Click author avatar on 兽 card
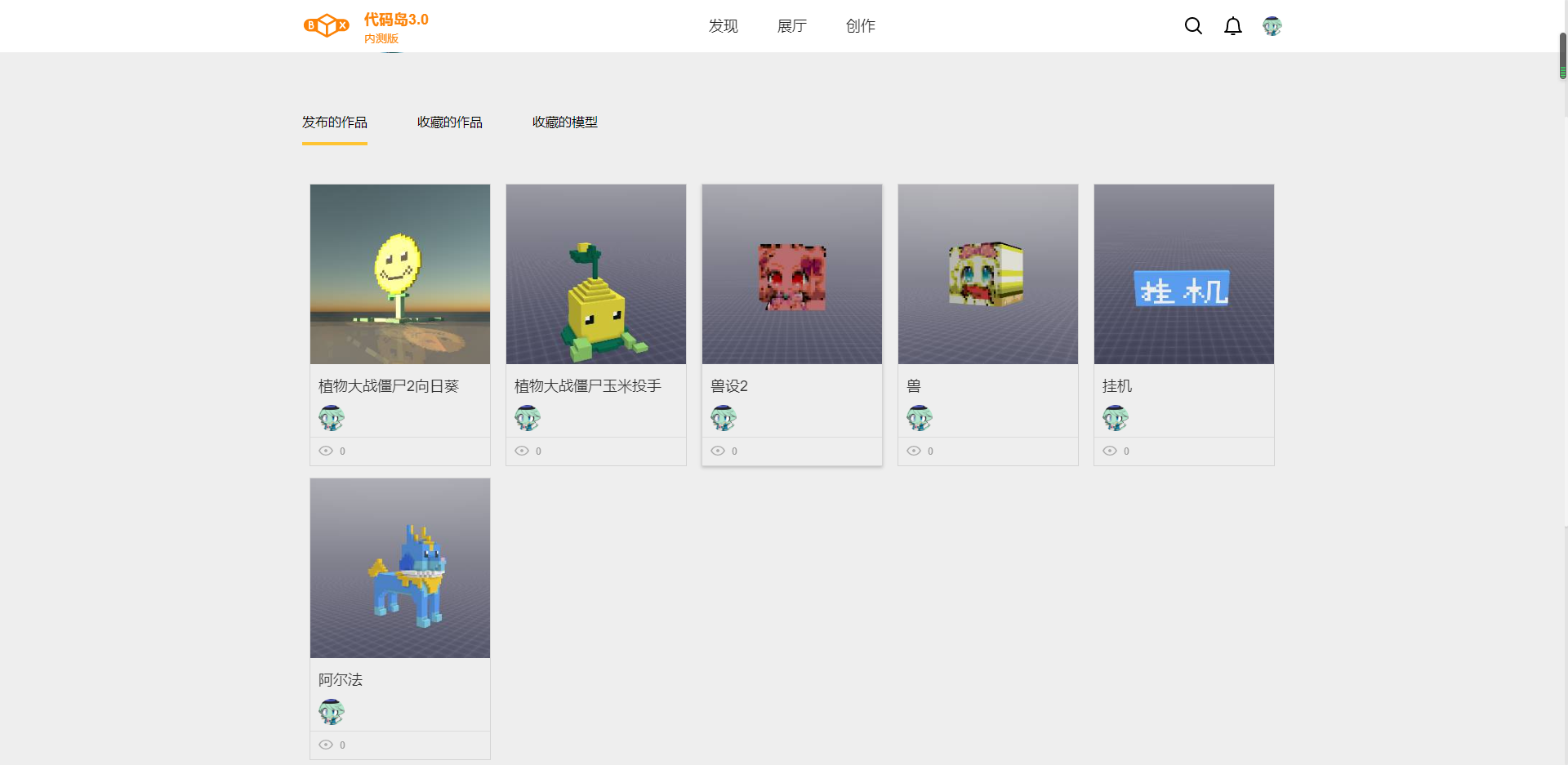 click(920, 418)
